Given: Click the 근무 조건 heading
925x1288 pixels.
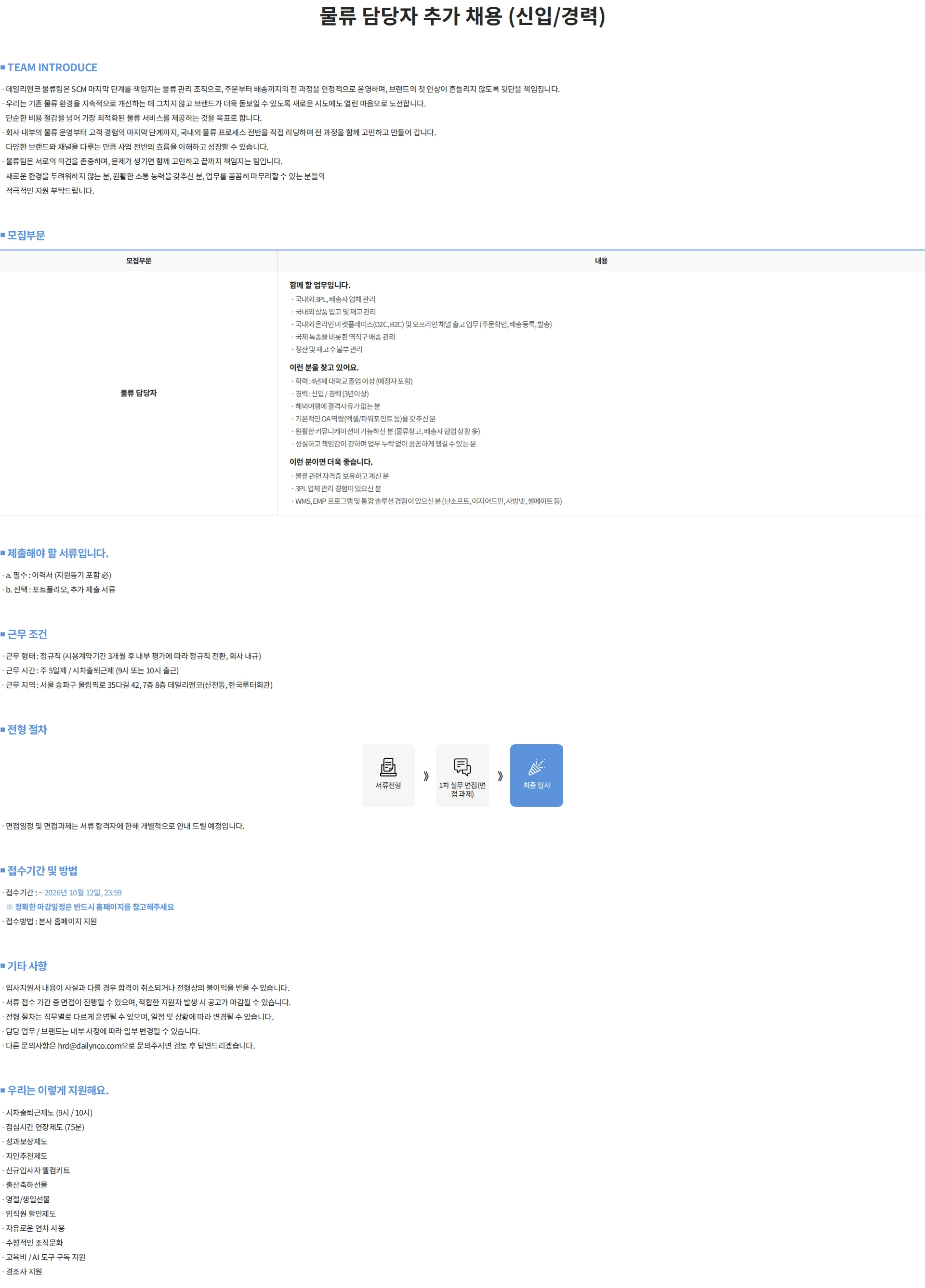Looking at the screenshot, I should (27, 634).
